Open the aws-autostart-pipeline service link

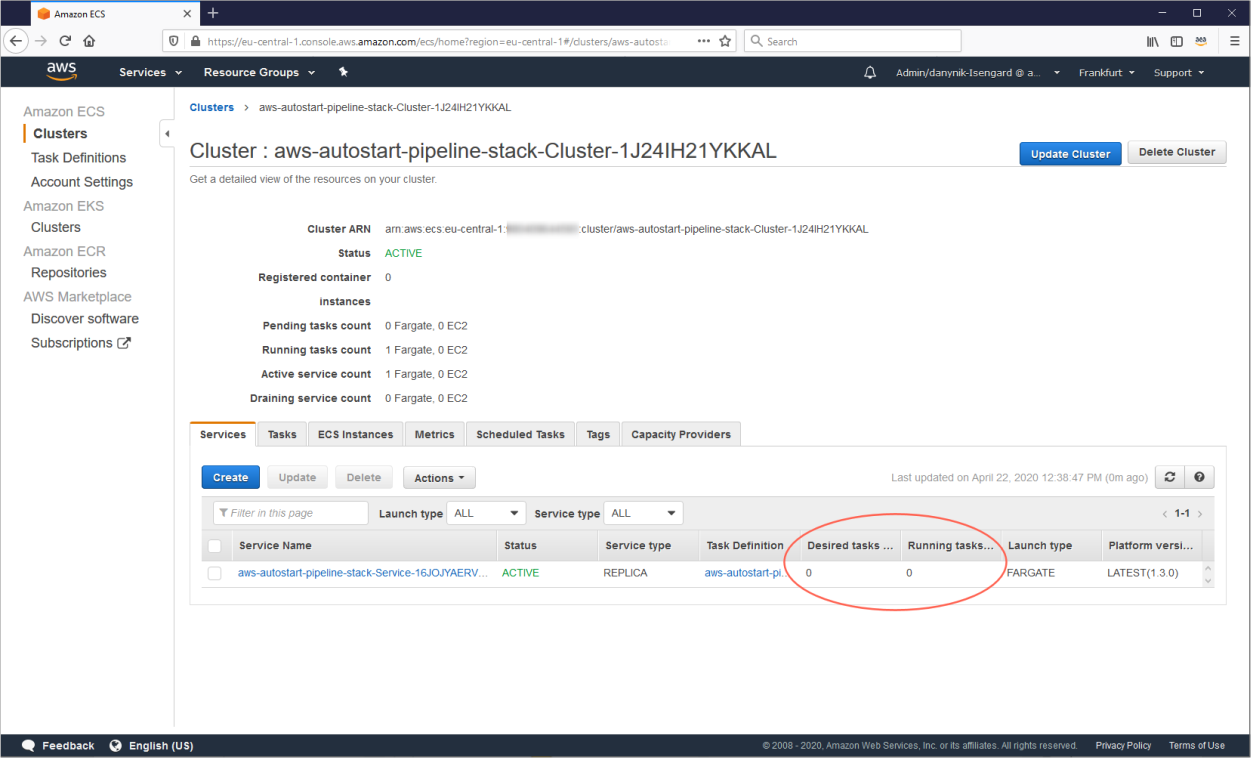(x=363, y=573)
